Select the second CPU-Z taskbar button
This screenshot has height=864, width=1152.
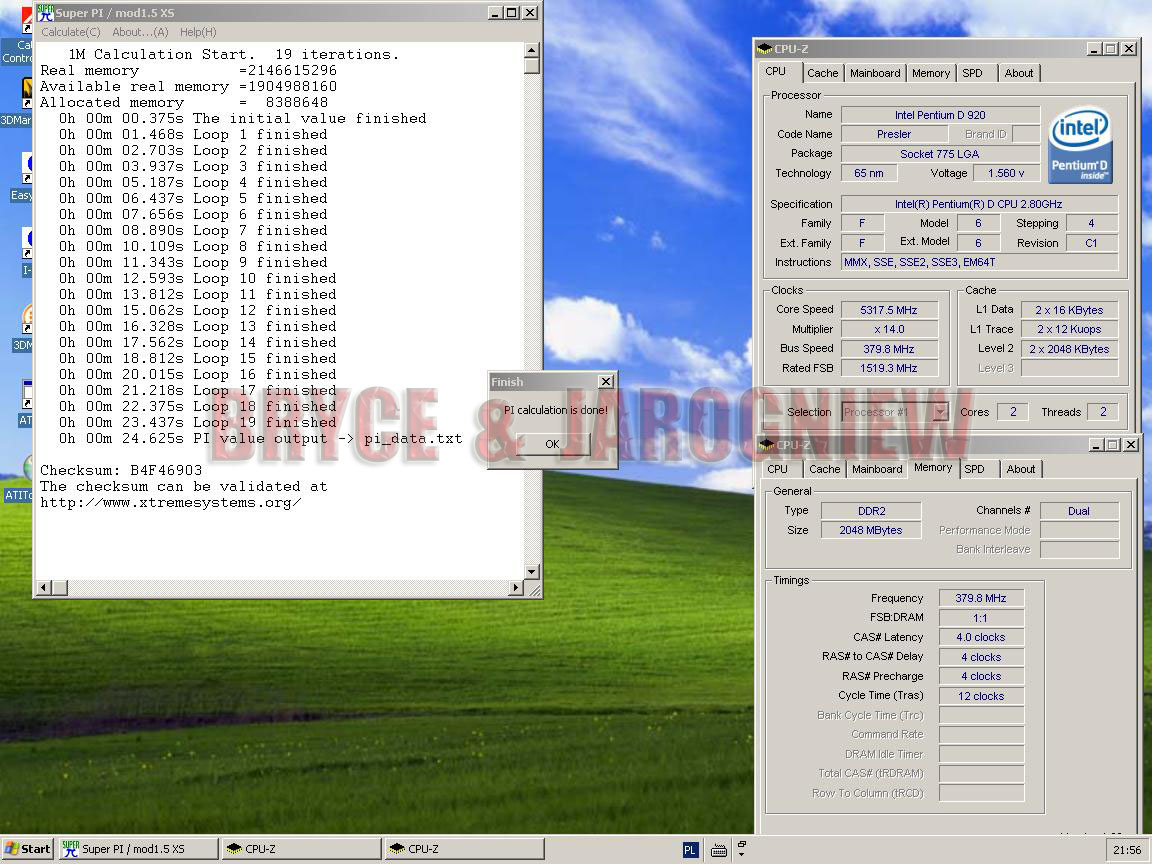[465, 849]
